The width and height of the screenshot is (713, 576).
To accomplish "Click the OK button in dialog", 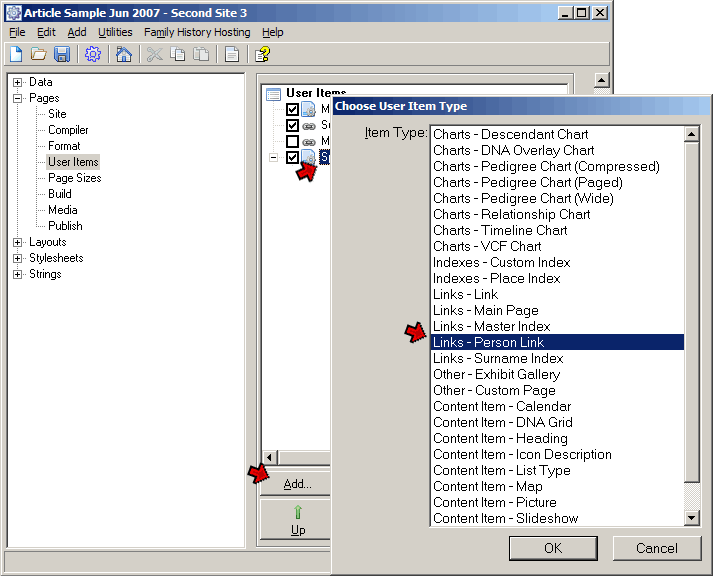I will [x=552, y=548].
